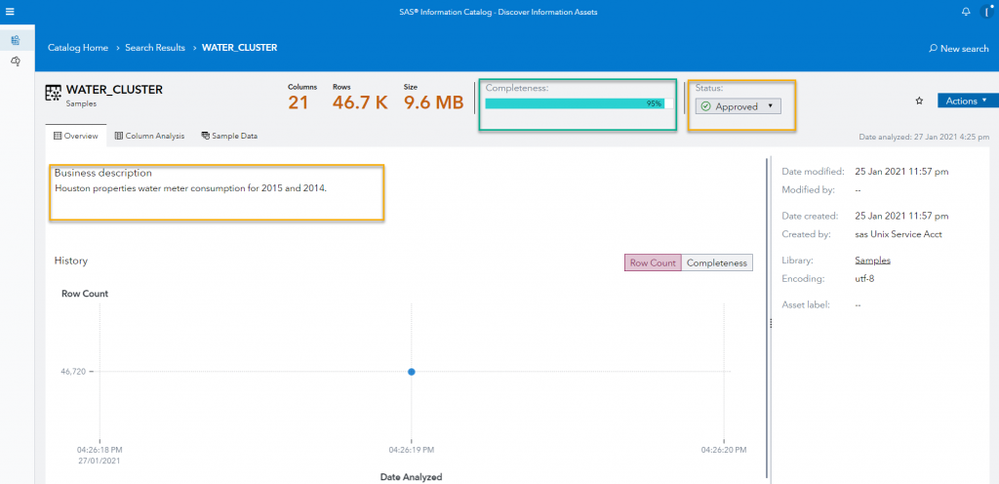Image resolution: width=999 pixels, height=484 pixels.
Task: Go to Catalog Home breadcrumb
Action: 78,47
